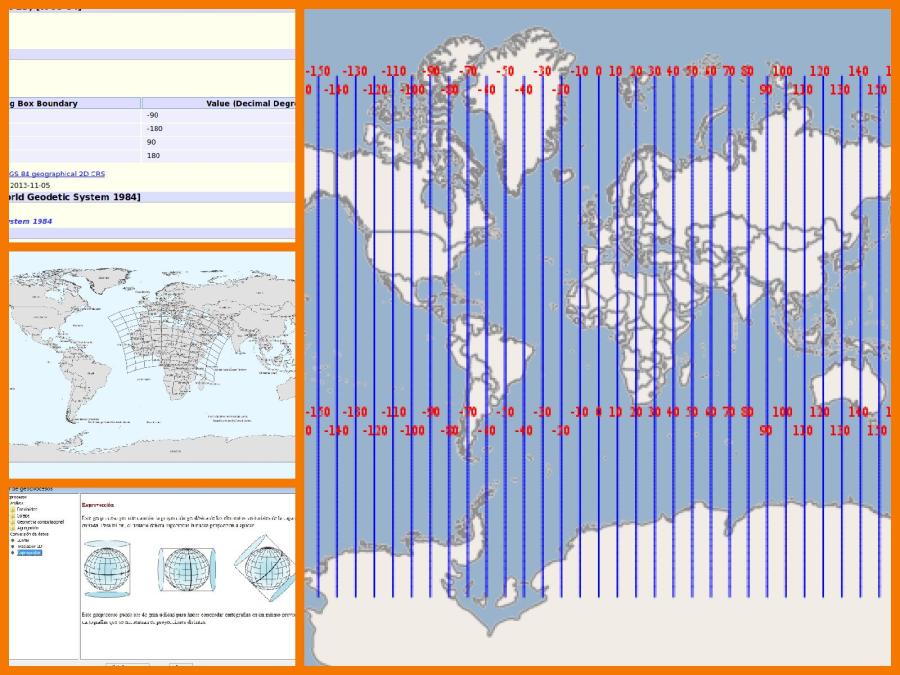Open the italic Geodetic System 1984 link

pyautogui.click(x=28, y=221)
